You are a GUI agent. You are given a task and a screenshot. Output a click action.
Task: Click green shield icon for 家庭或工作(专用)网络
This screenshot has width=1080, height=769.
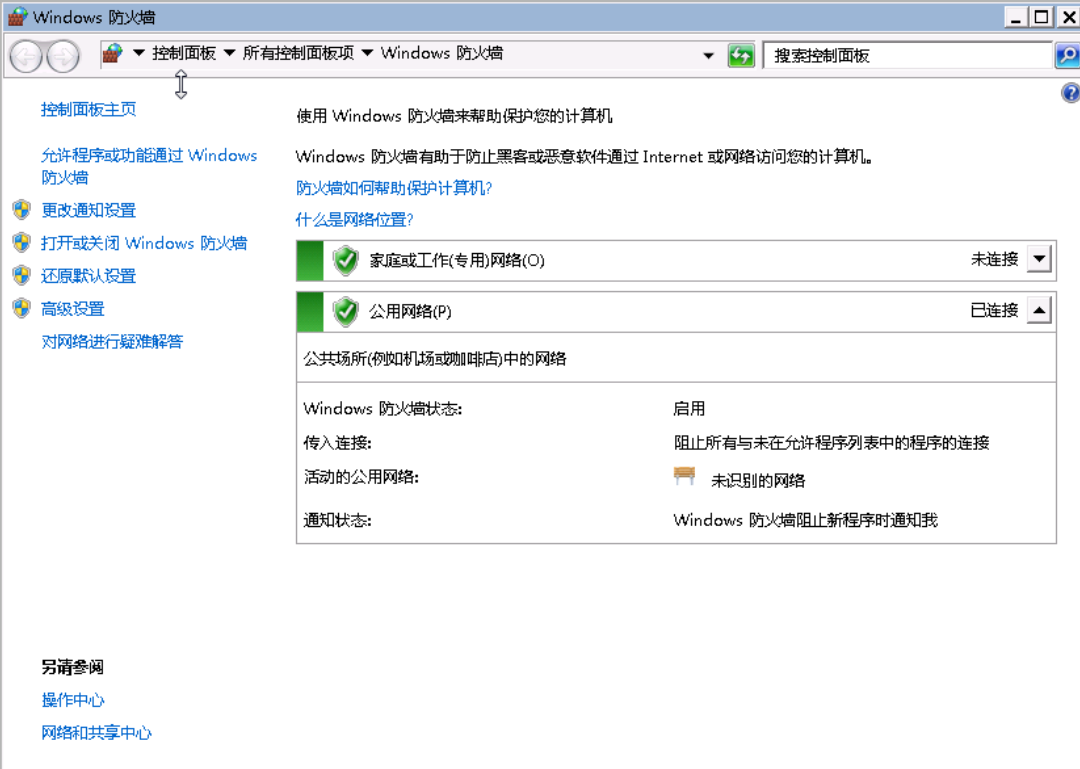[346, 260]
